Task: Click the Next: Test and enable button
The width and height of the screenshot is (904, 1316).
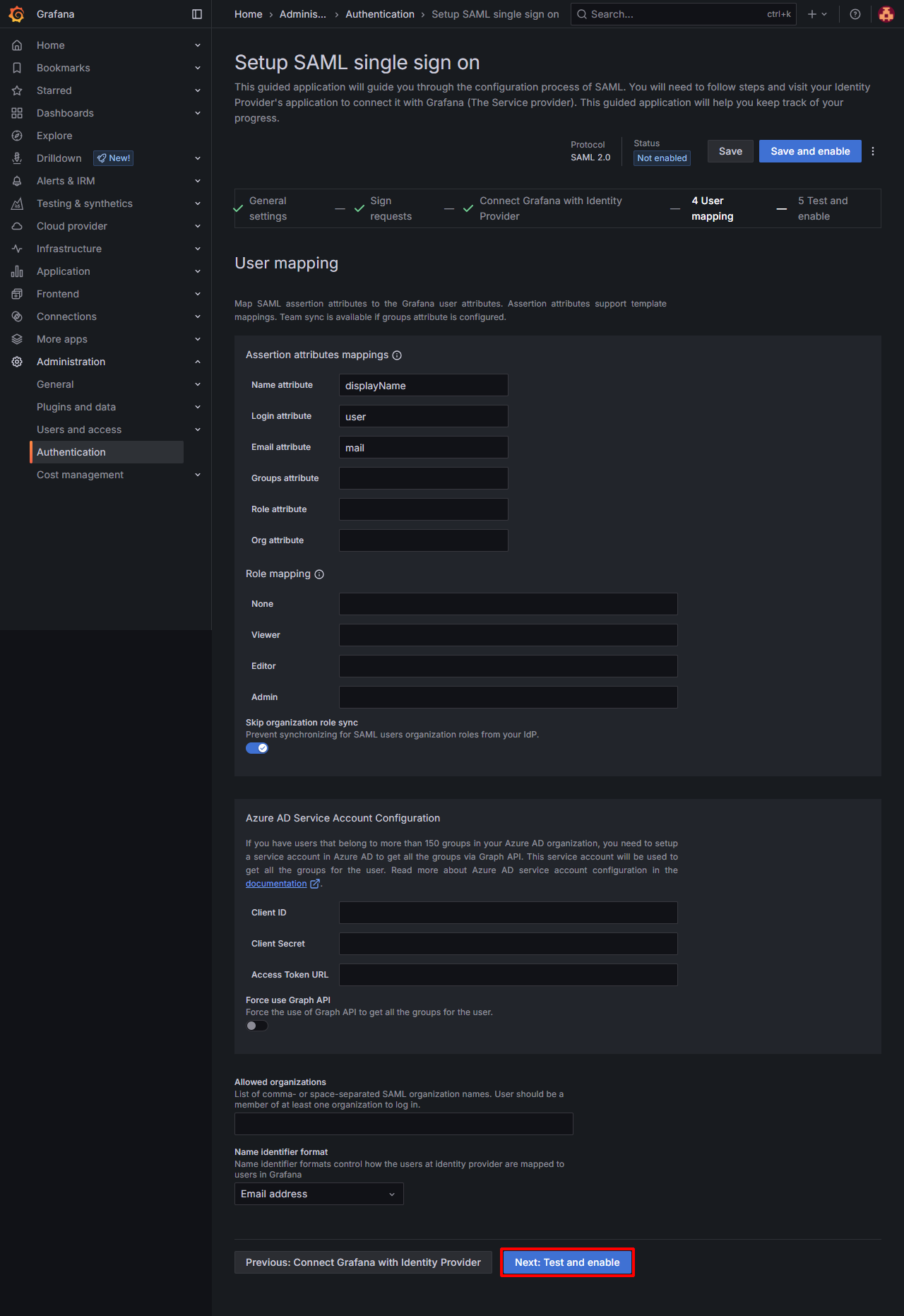Action: click(567, 1262)
